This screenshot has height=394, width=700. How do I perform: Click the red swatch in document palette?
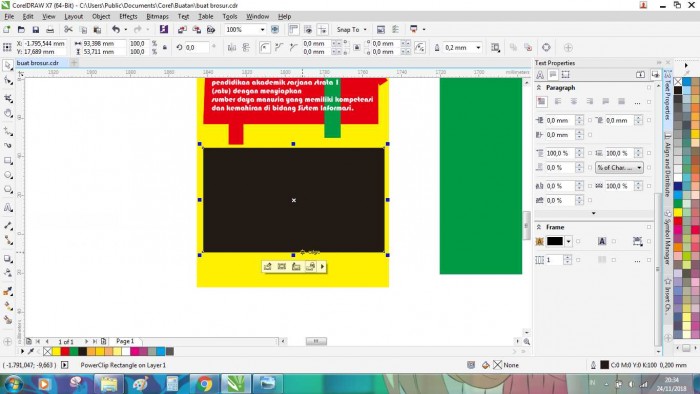pos(65,352)
